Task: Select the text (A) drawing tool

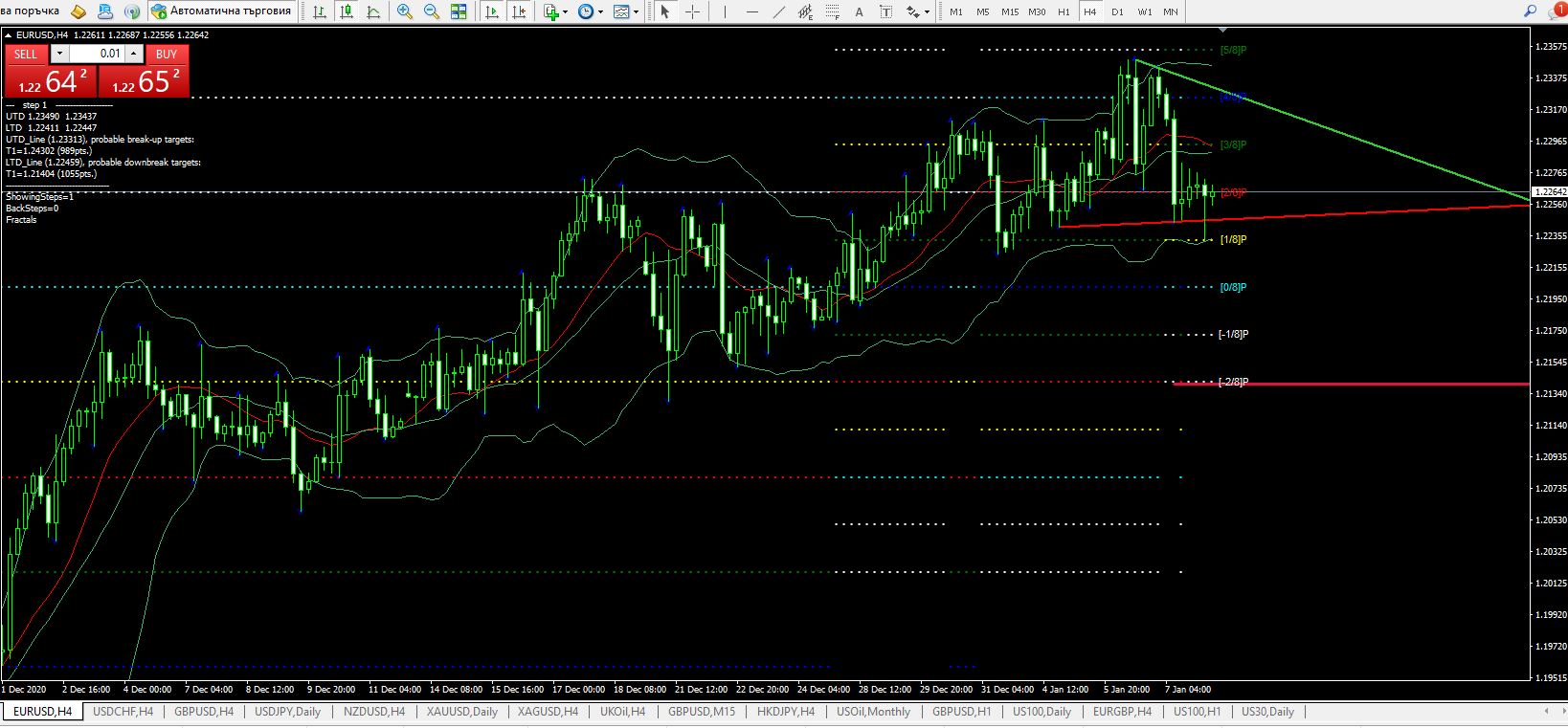Action: (x=859, y=11)
